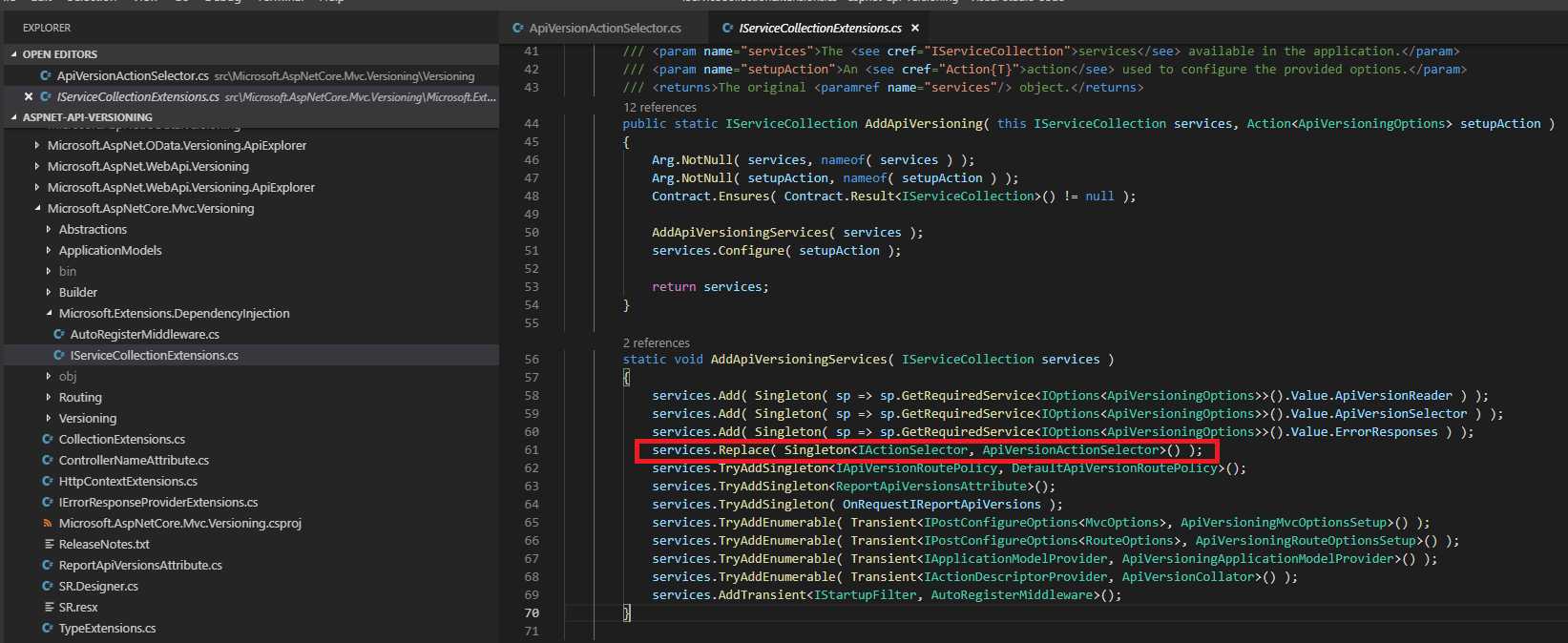Click C# icon of ReportApiVersionsAttribute.cs
Screen dimensions: 1568x643
tap(48, 565)
